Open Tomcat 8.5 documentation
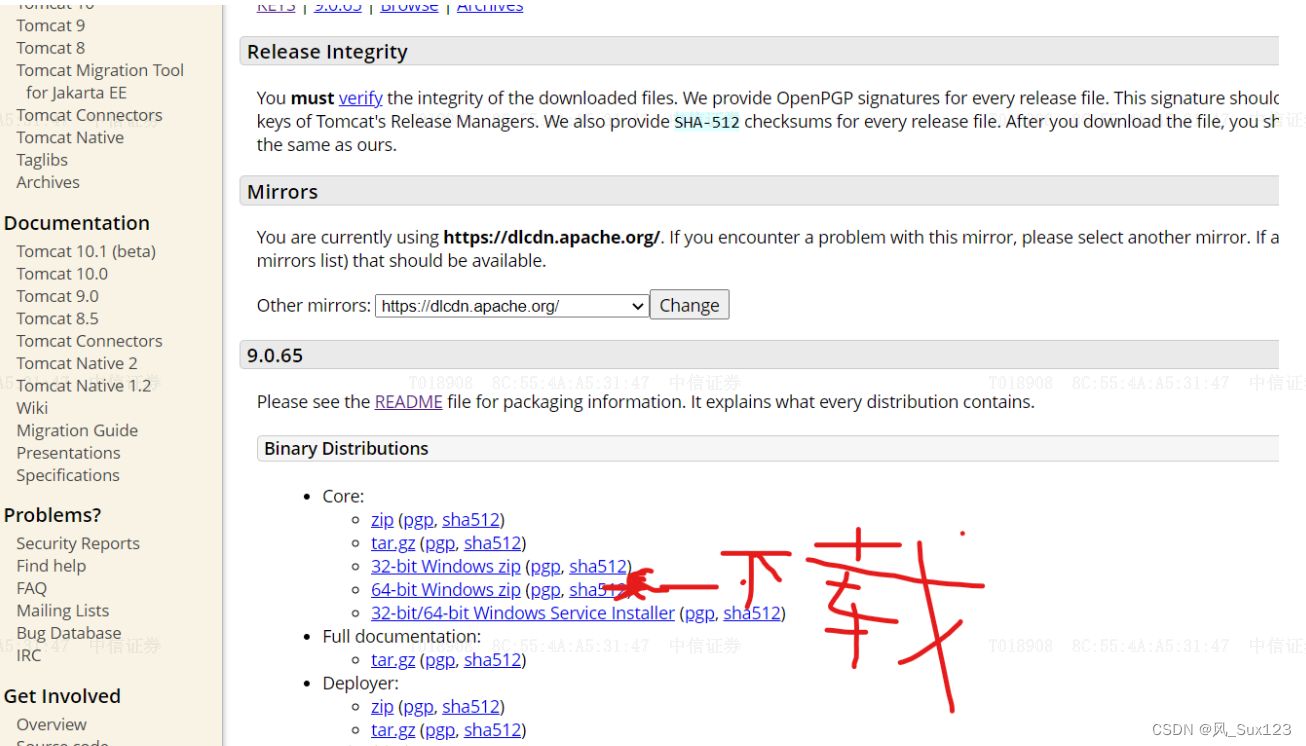This screenshot has height=746, width=1306. pyautogui.click(x=58, y=318)
